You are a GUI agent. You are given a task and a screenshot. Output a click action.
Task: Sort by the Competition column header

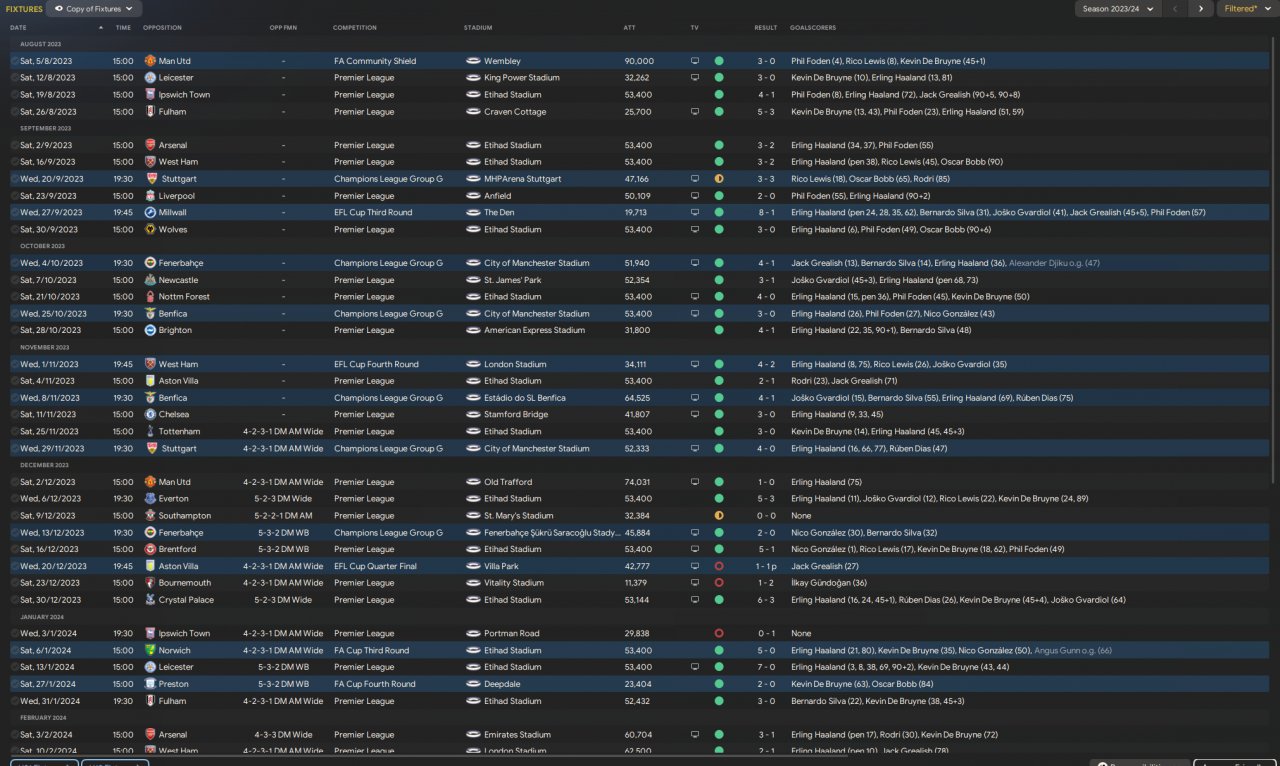(x=355, y=28)
